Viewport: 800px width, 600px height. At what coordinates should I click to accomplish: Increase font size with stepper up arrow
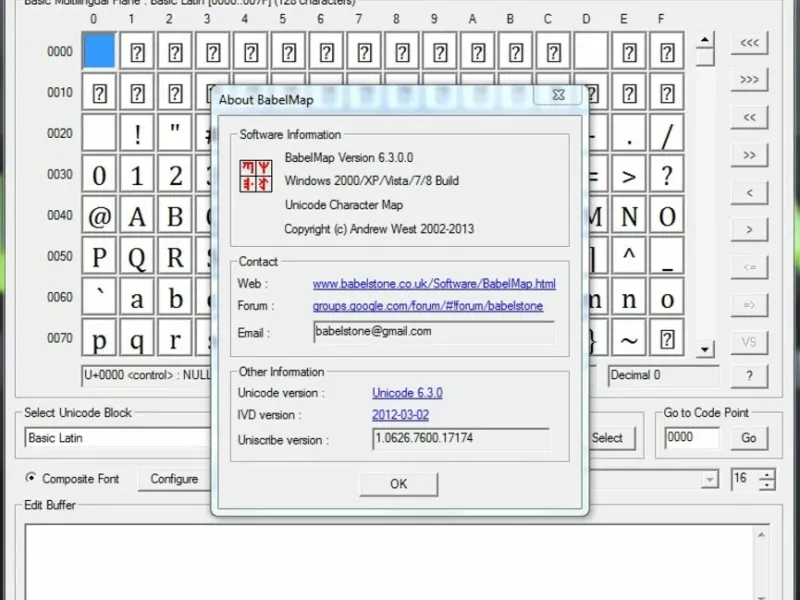tap(766, 475)
